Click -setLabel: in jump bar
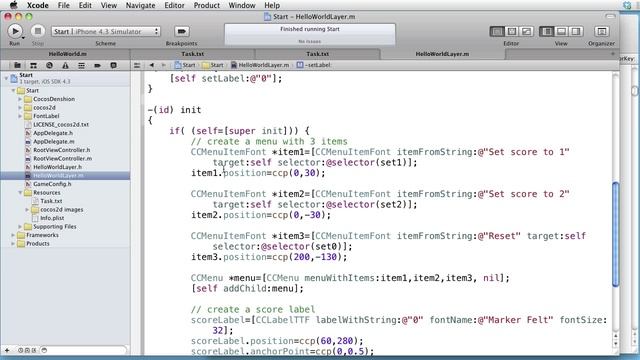 point(313,65)
